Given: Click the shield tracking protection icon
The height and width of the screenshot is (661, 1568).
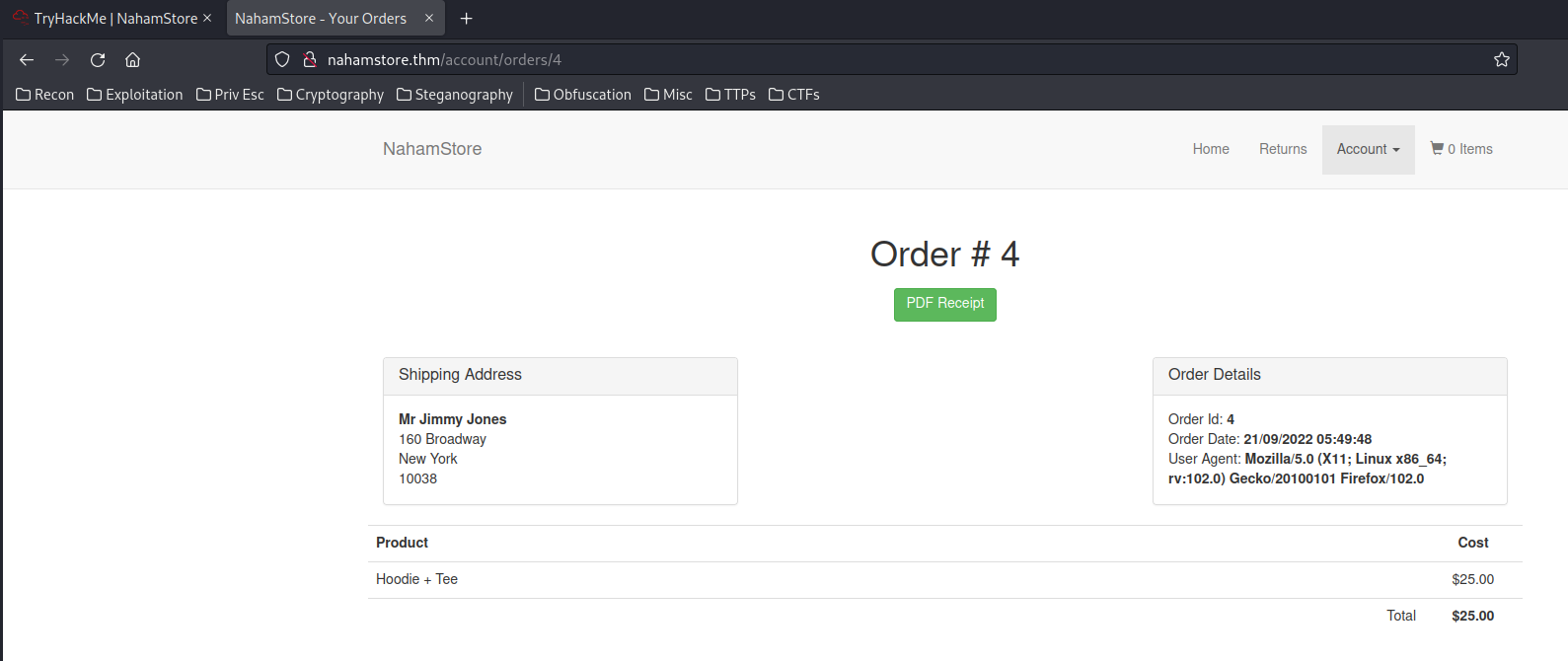Looking at the screenshot, I should [282, 59].
